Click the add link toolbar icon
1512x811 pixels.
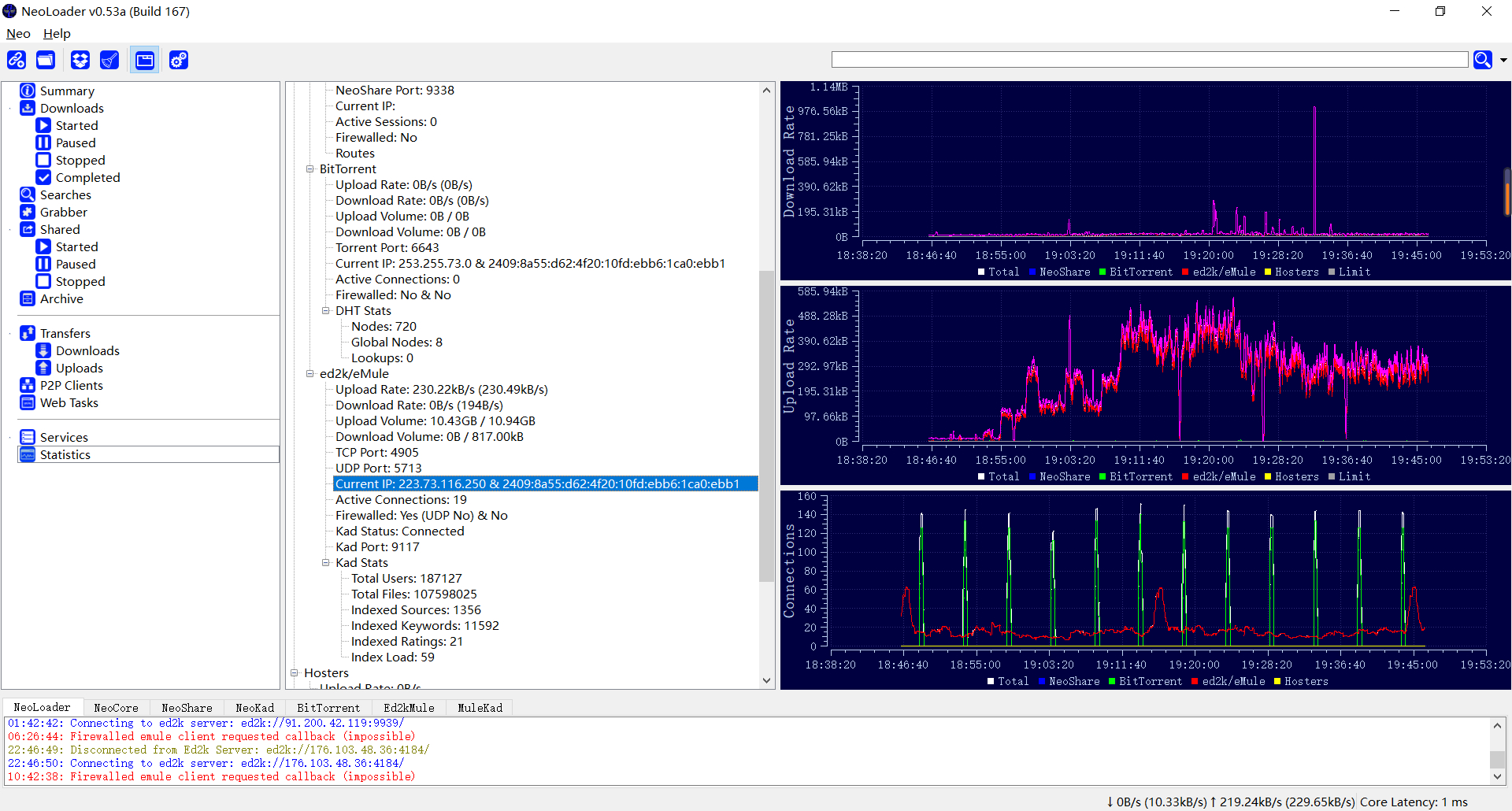coord(17,60)
